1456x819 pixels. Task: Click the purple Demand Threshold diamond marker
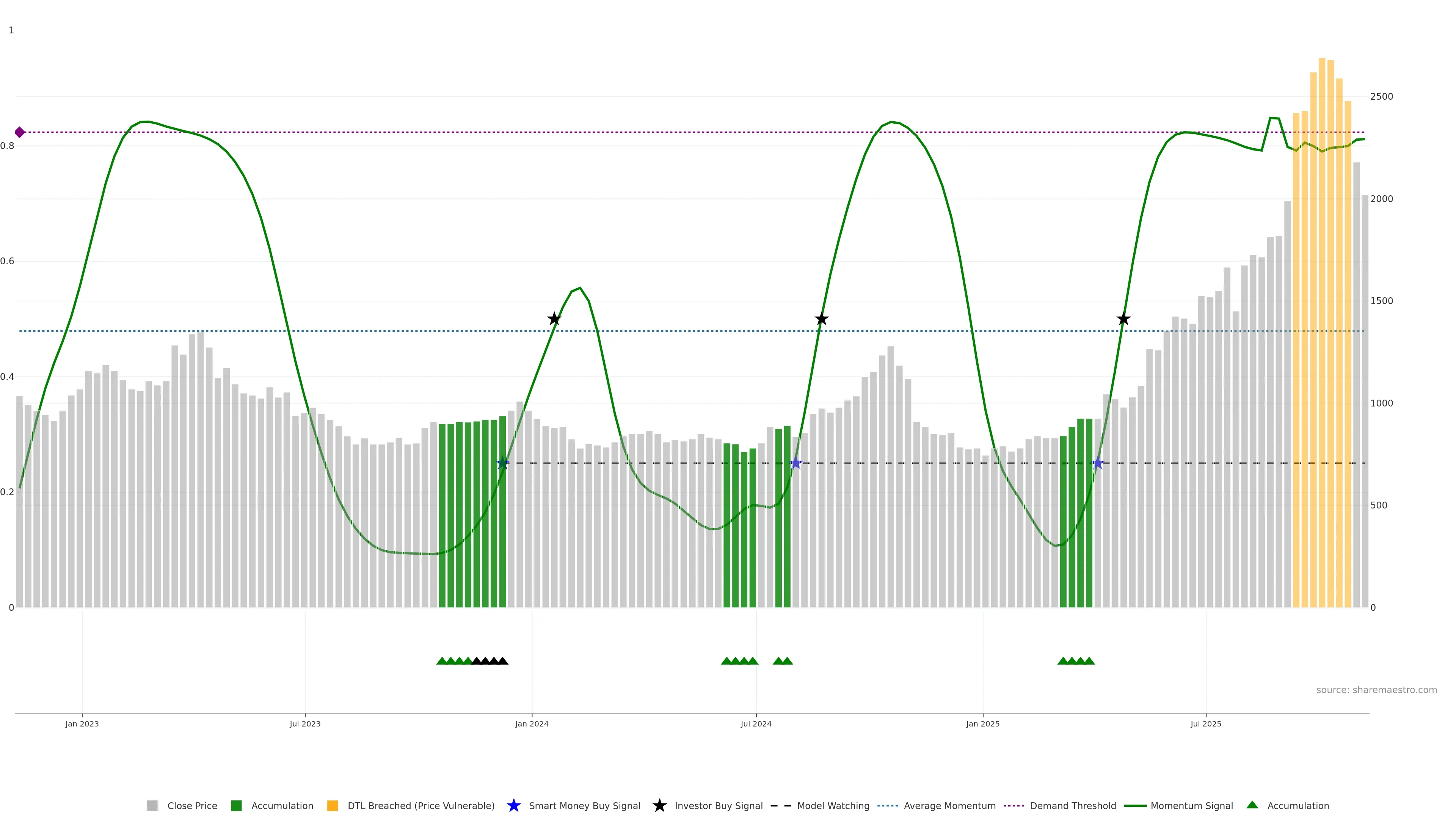(20, 132)
